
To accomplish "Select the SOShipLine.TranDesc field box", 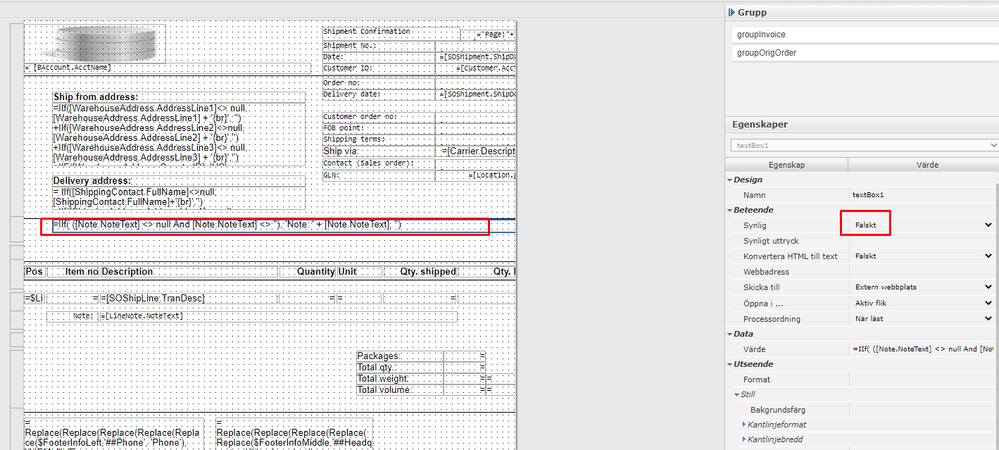I will (x=189, y=298).
